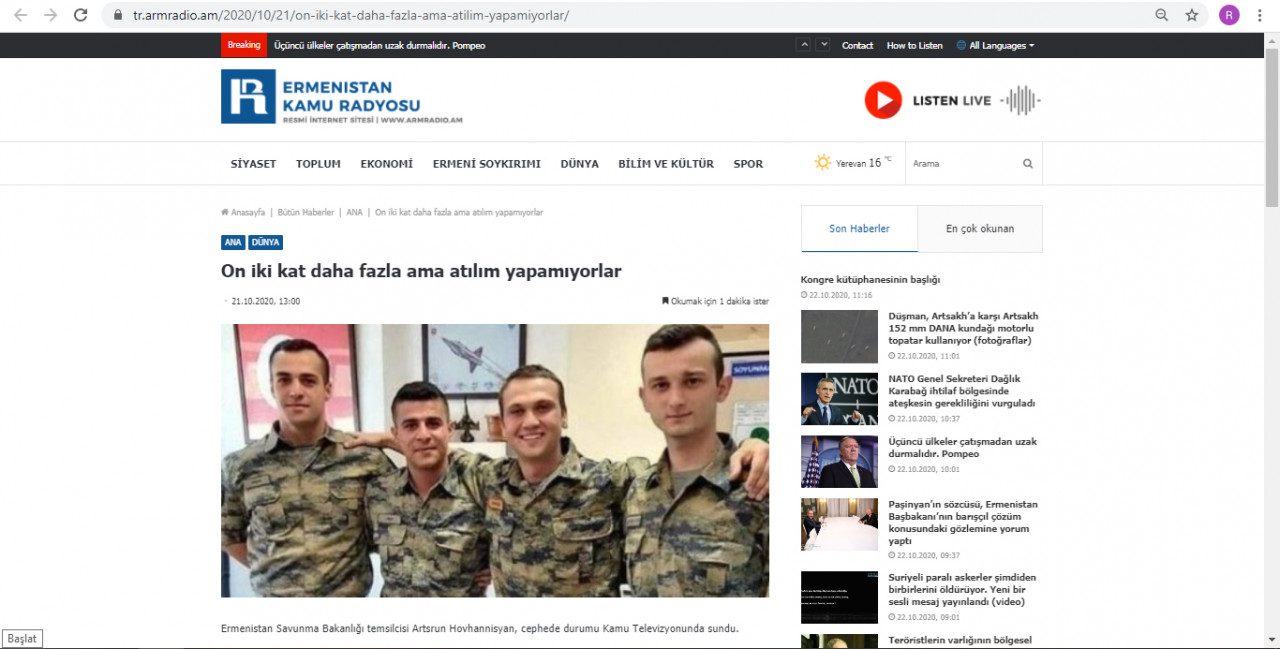The height and width of the screenshot is (649, 1280).
Task: Click the Ermenistan Kamu Radyosu logo
Action: pos(321,97)
